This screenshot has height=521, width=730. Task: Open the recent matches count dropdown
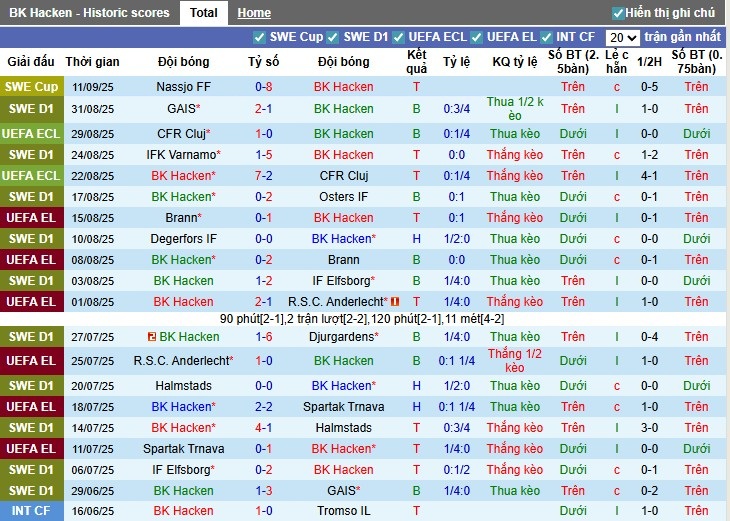click(623, 37)
